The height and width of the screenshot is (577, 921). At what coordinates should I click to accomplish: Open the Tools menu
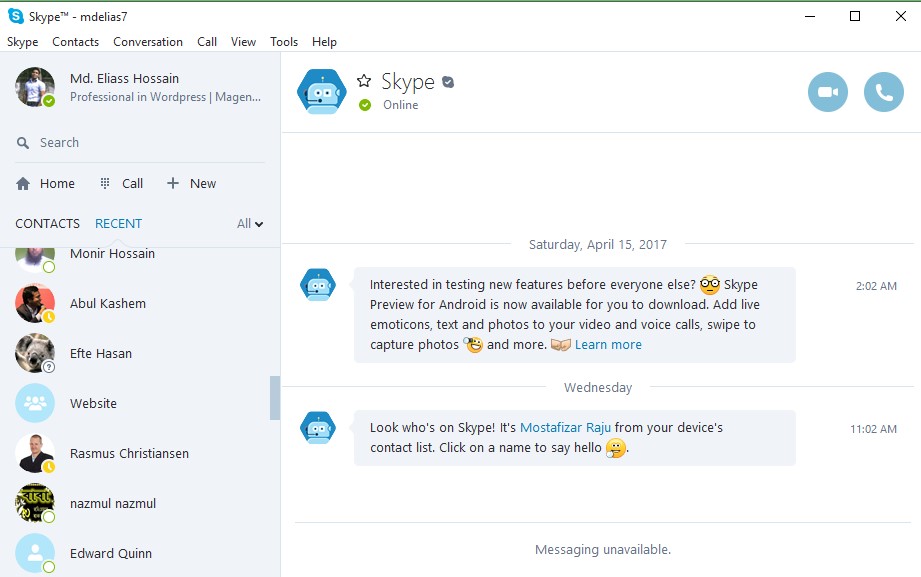coord(284,42)
